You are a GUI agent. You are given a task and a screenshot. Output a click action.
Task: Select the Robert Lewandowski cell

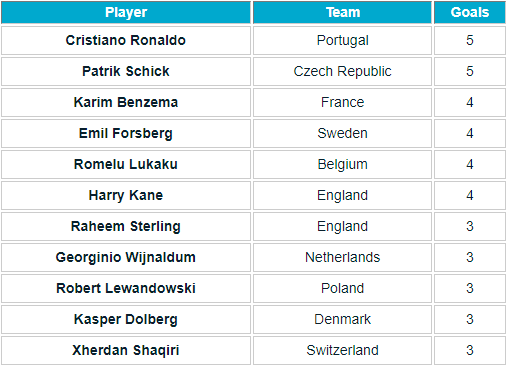[x=126, y=288]
